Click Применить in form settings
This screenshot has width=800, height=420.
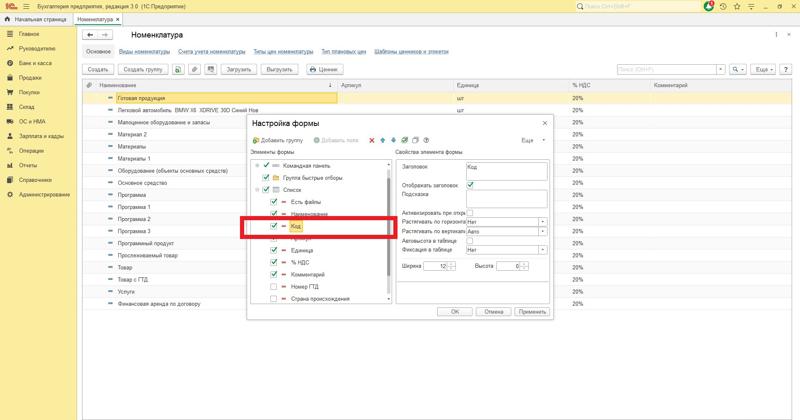point(532,312)
